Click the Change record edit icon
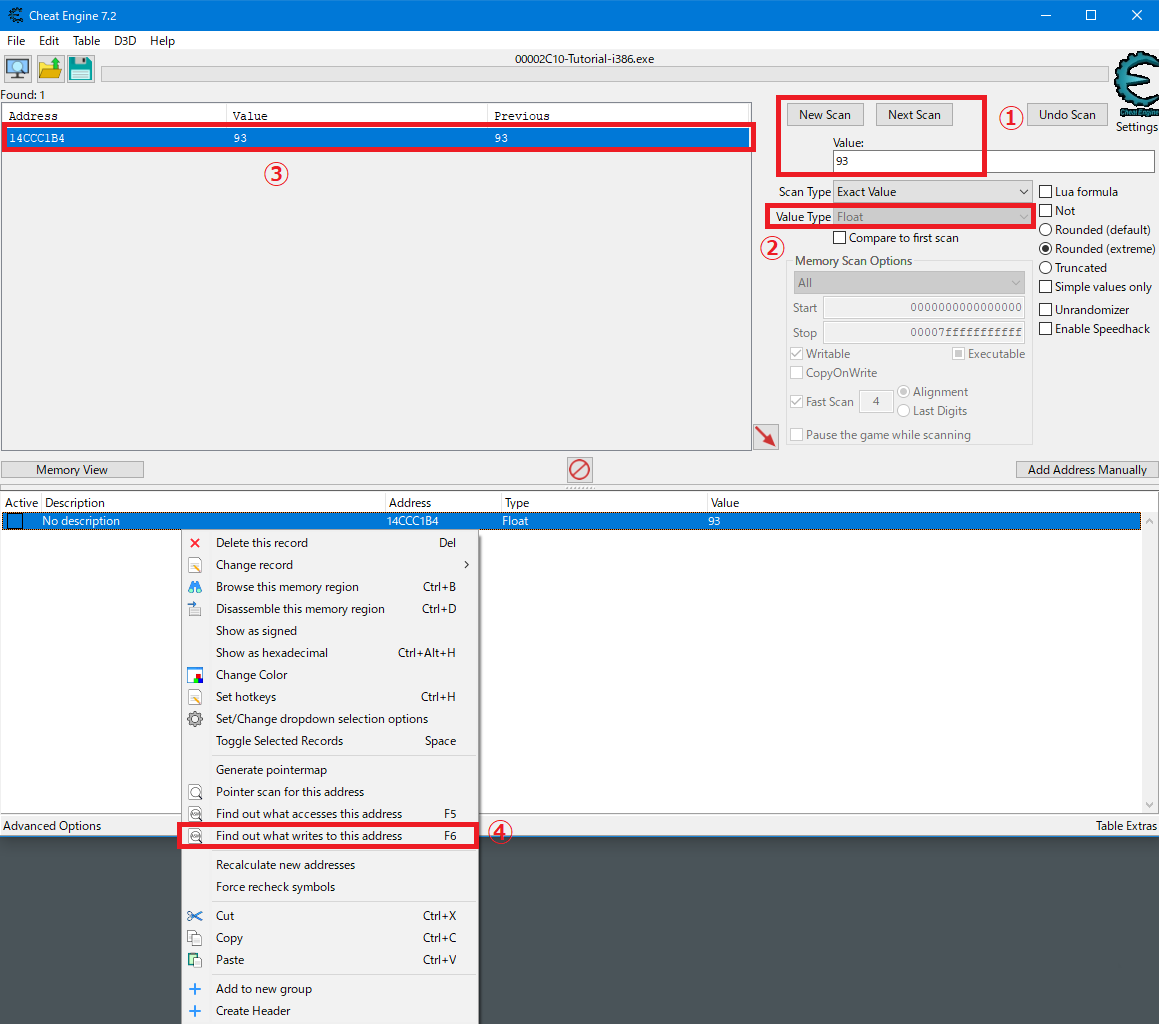This screenshot has width=1159, height=1024. pos(195,565)
